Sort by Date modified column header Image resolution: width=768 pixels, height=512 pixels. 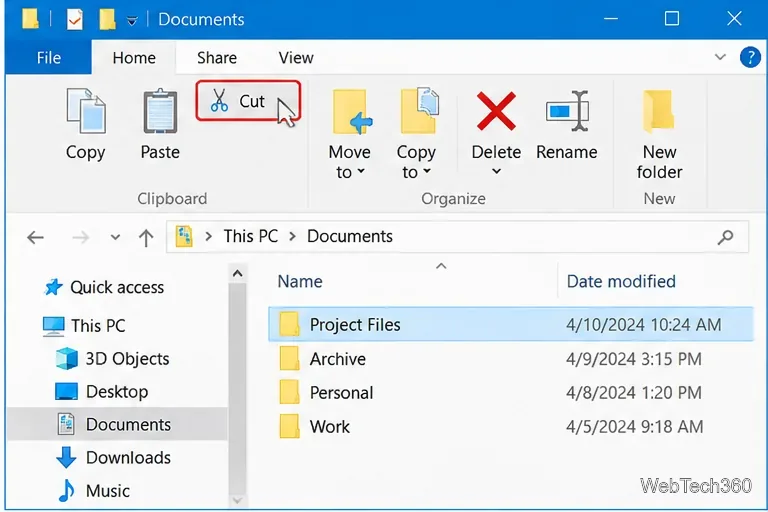coord(621,282)
